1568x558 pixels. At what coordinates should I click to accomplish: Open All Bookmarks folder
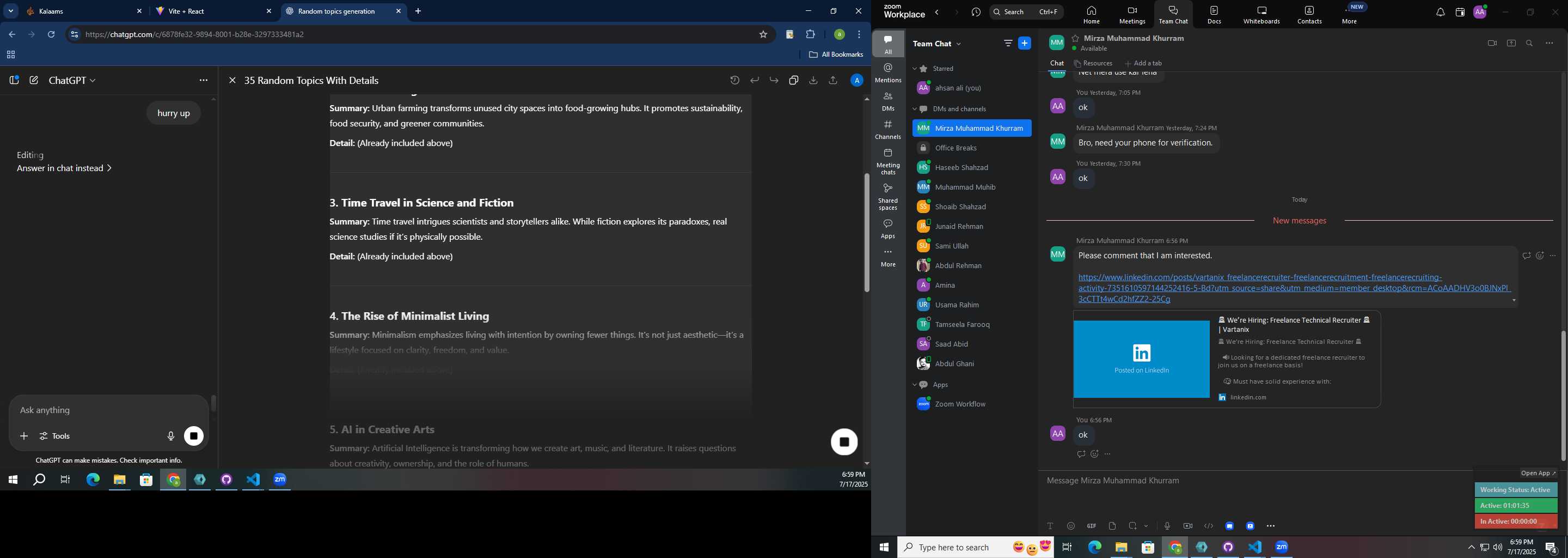[836, 55]
